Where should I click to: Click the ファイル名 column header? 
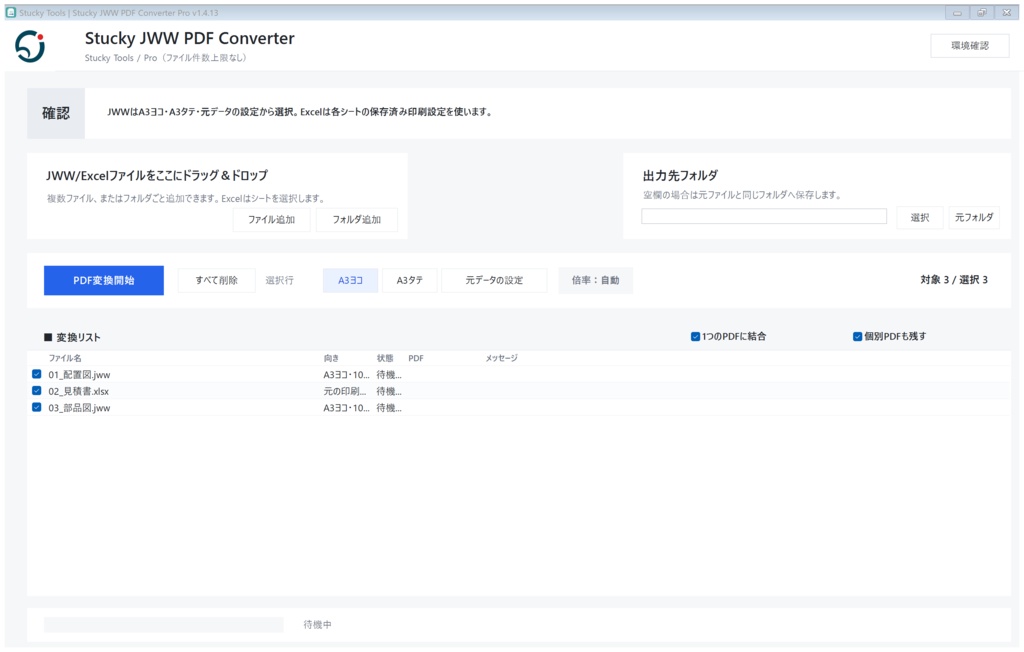click(x=65, y=358)
